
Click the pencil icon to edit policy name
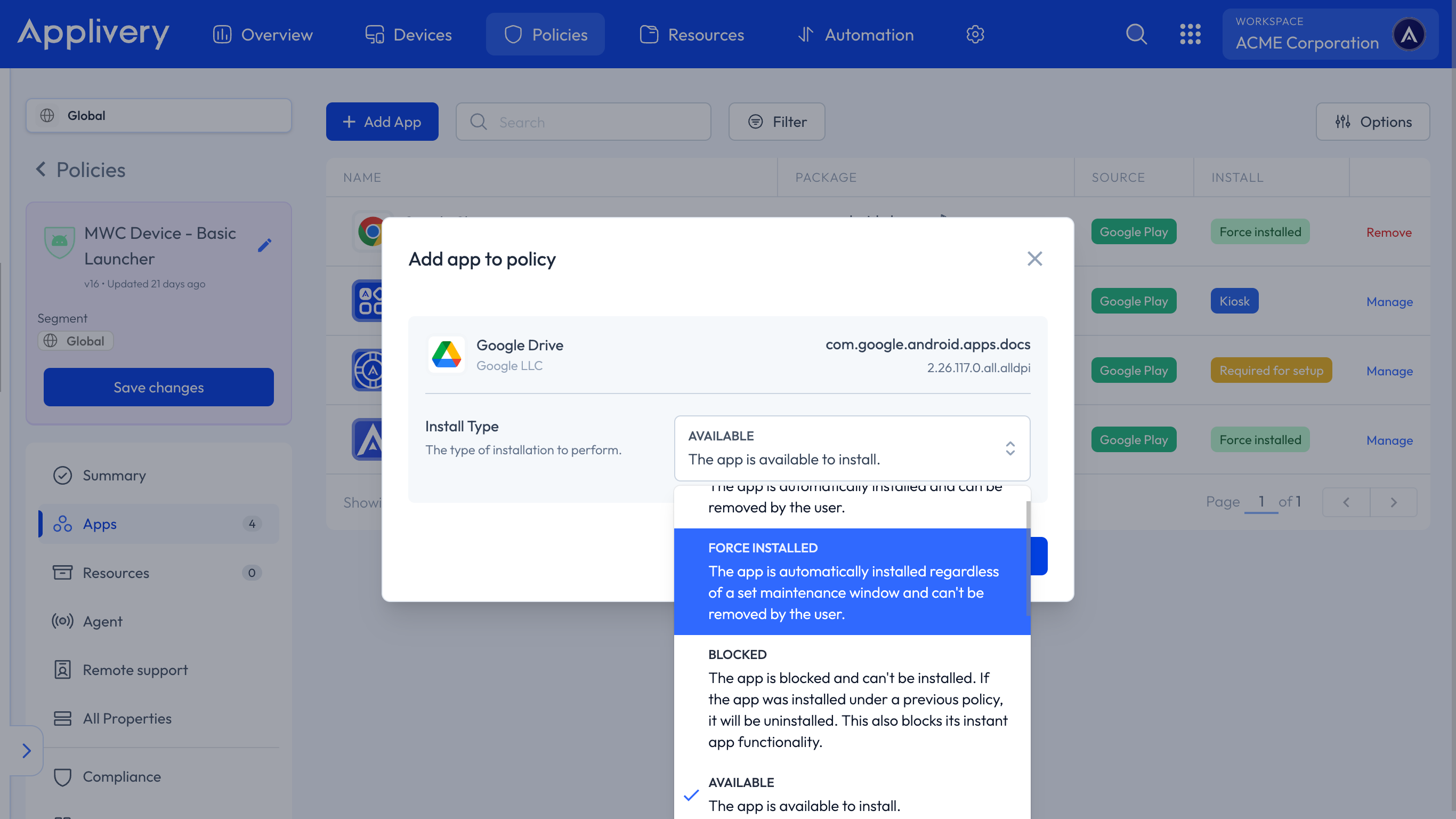click(264, 245)
